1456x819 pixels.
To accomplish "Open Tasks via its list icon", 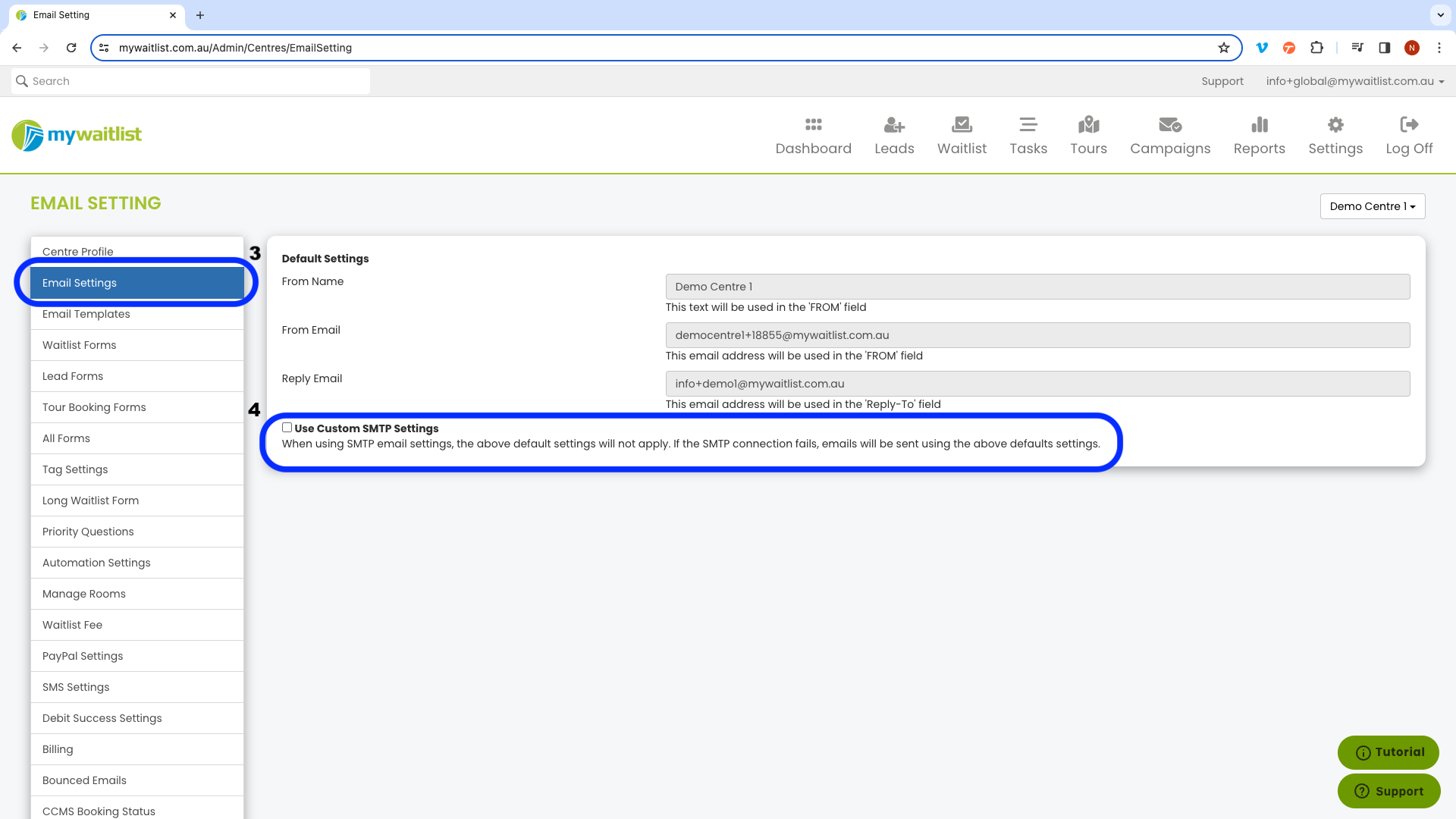I will [x=1028, y=124].
